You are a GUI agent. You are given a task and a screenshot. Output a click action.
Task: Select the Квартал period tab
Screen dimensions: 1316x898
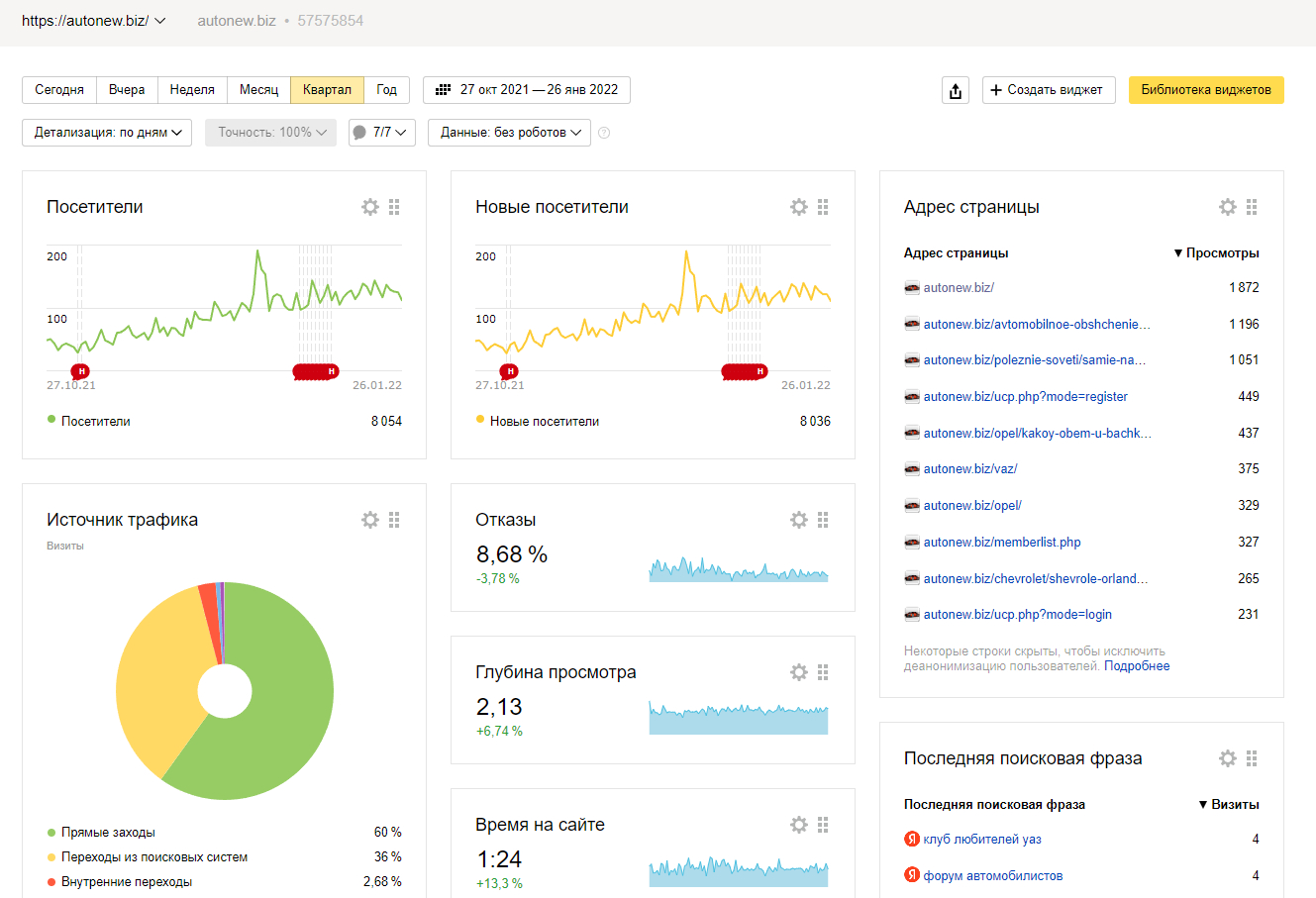327,90
